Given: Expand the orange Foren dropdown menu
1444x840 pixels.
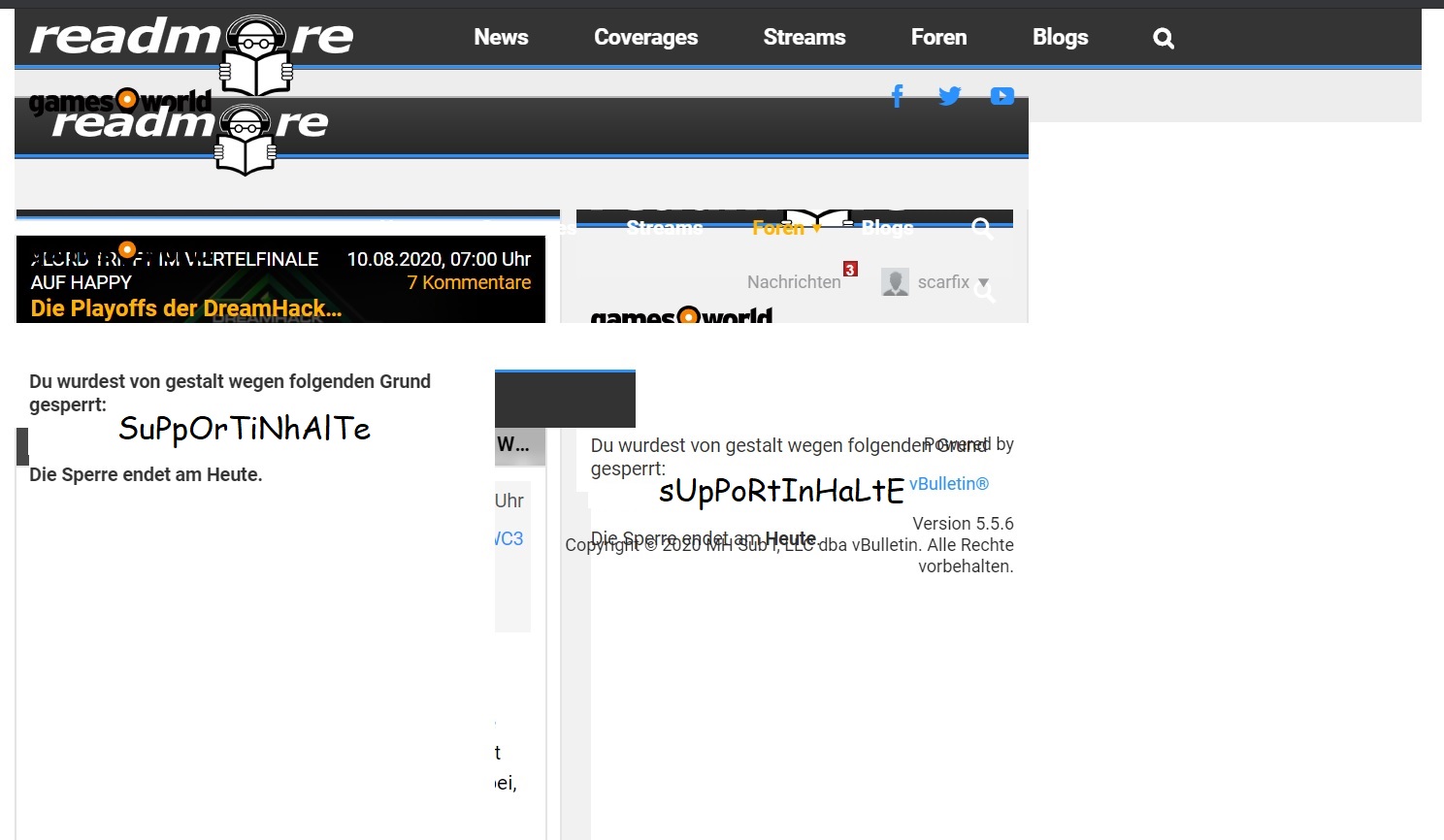Looking at the screenshot, I should [786, 228].
